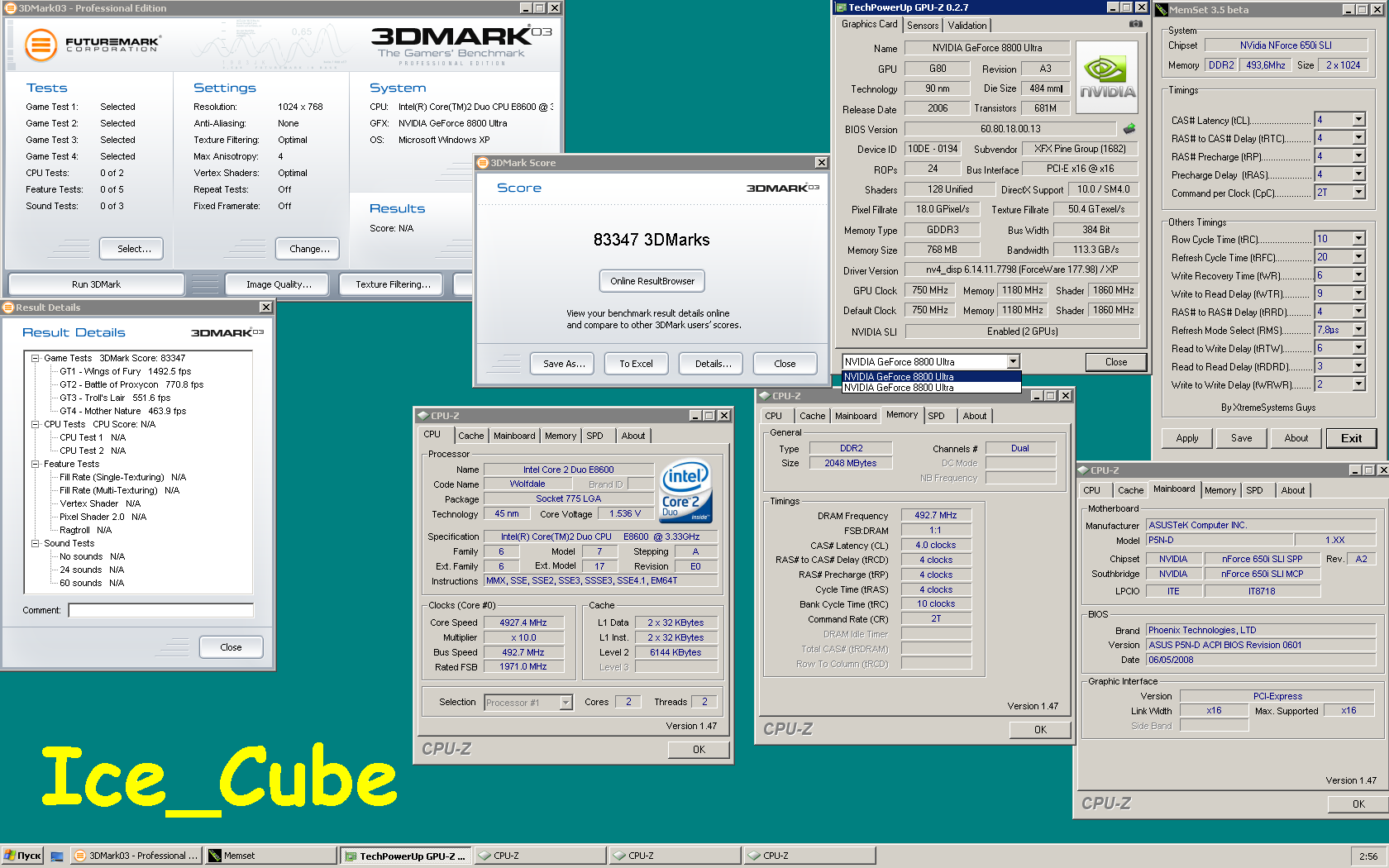Open Write to Read Delay (tWTR) dropdown
The height and width of the screenshot is (868, 1389).
1358,293
